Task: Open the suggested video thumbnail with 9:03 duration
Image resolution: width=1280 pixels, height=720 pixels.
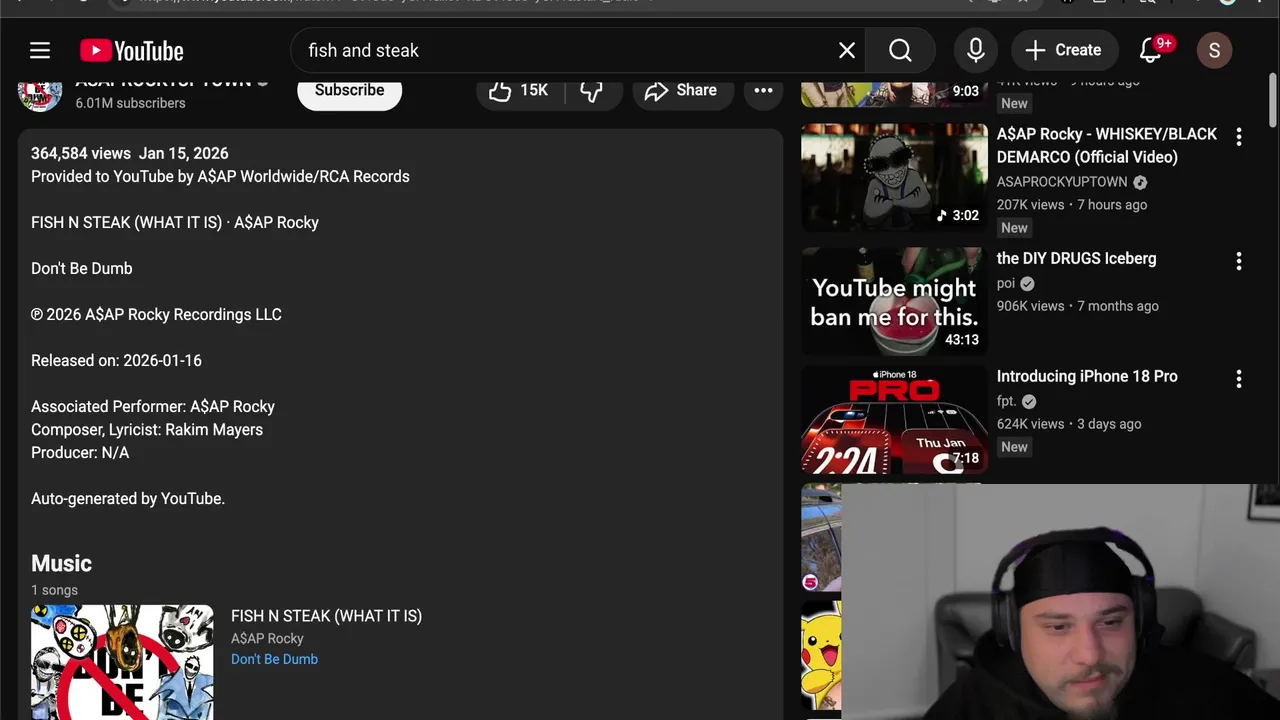Action: click(894, 93)
